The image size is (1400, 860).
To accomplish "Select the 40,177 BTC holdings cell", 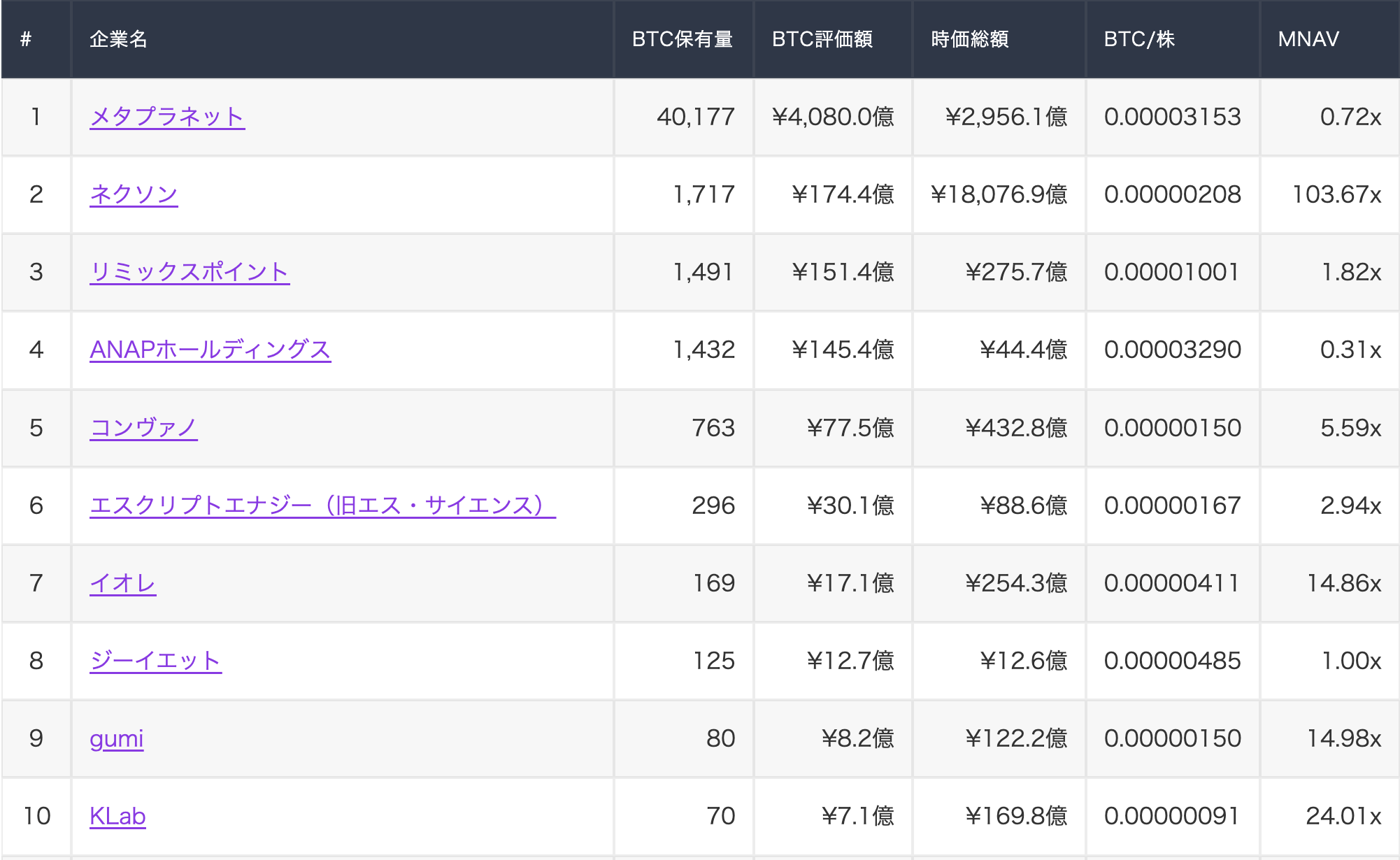I will point(684,117).
